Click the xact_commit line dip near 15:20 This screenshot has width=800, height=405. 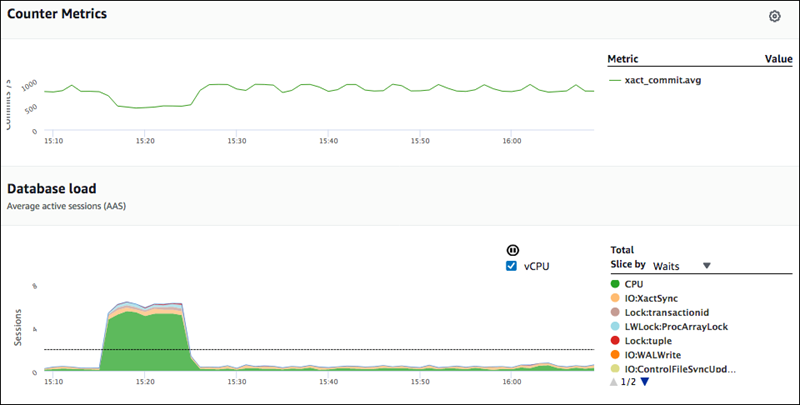tap(142, 107)
